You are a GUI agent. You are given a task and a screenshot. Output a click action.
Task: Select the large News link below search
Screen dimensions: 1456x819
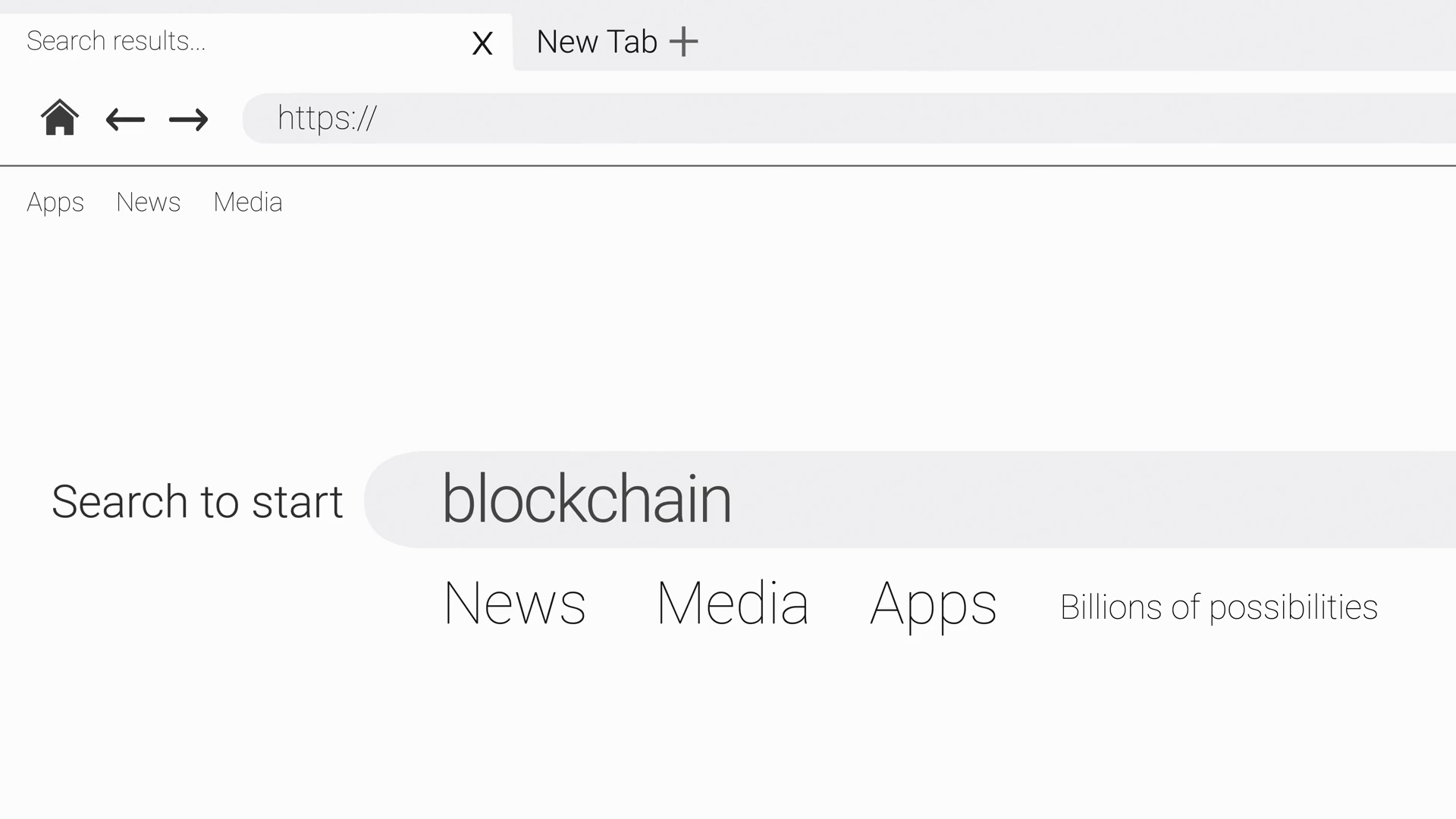514,604
